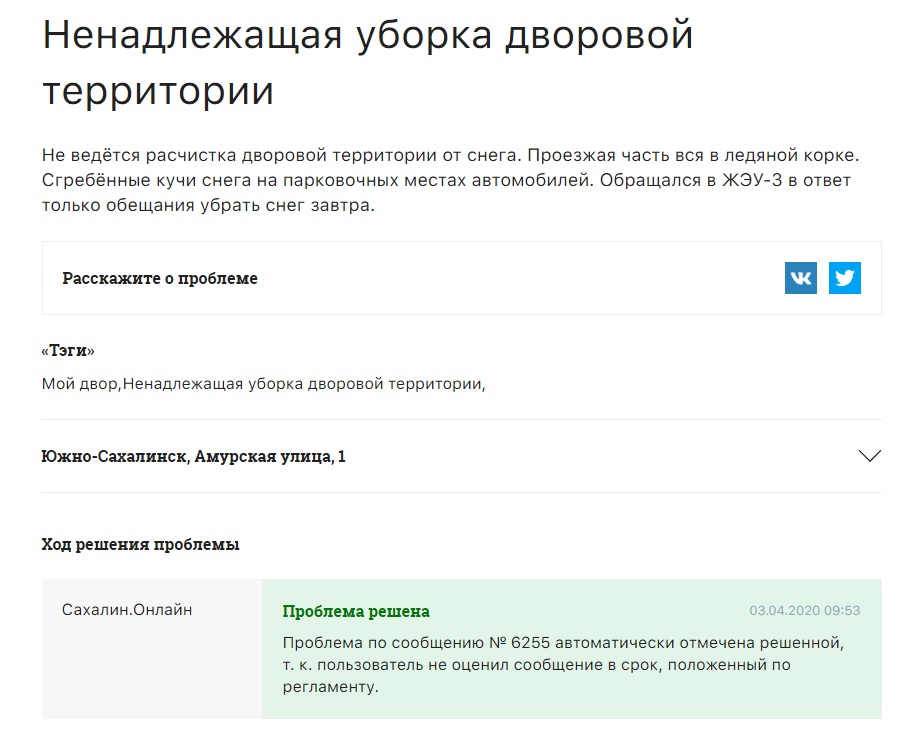Click the problem description paragraph
This screenshot has width=899, height=738.
click(x=450, y=180)
